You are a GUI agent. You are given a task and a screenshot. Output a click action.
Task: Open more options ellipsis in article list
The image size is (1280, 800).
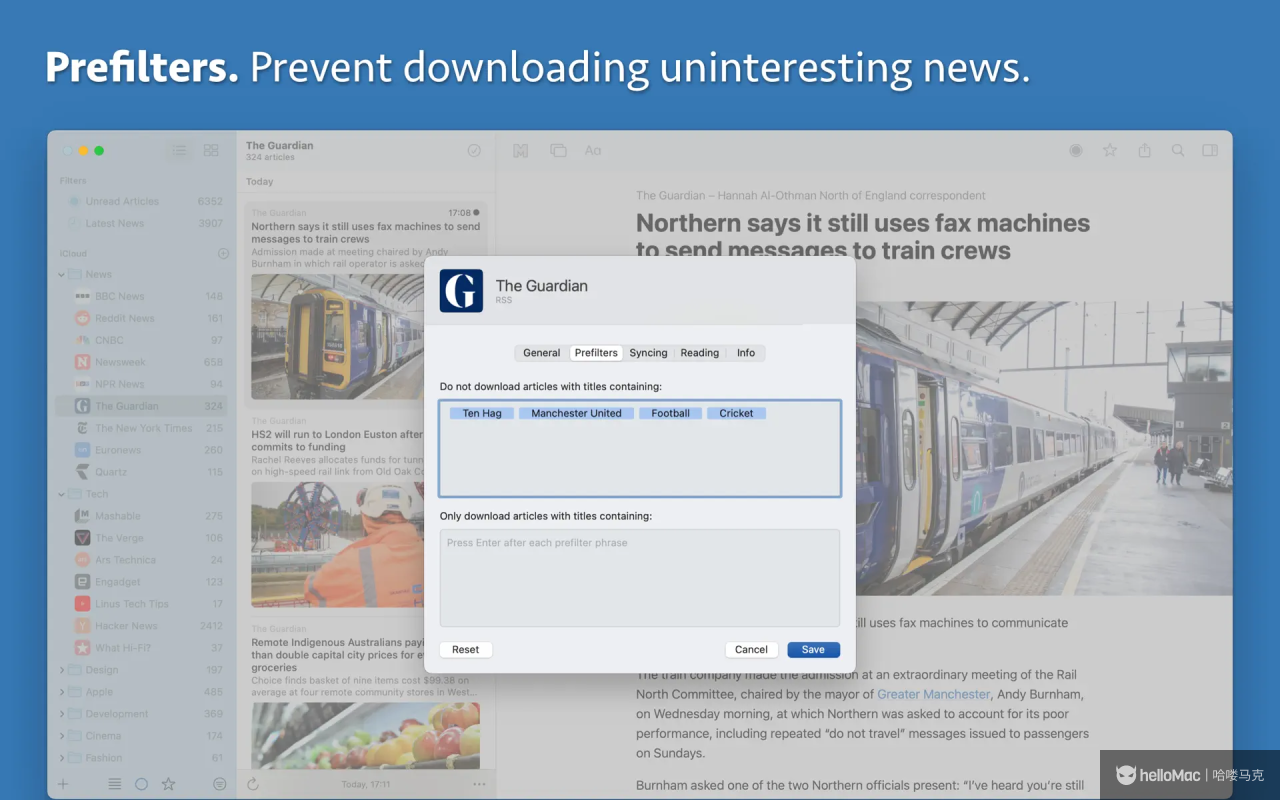coord(479,784)
